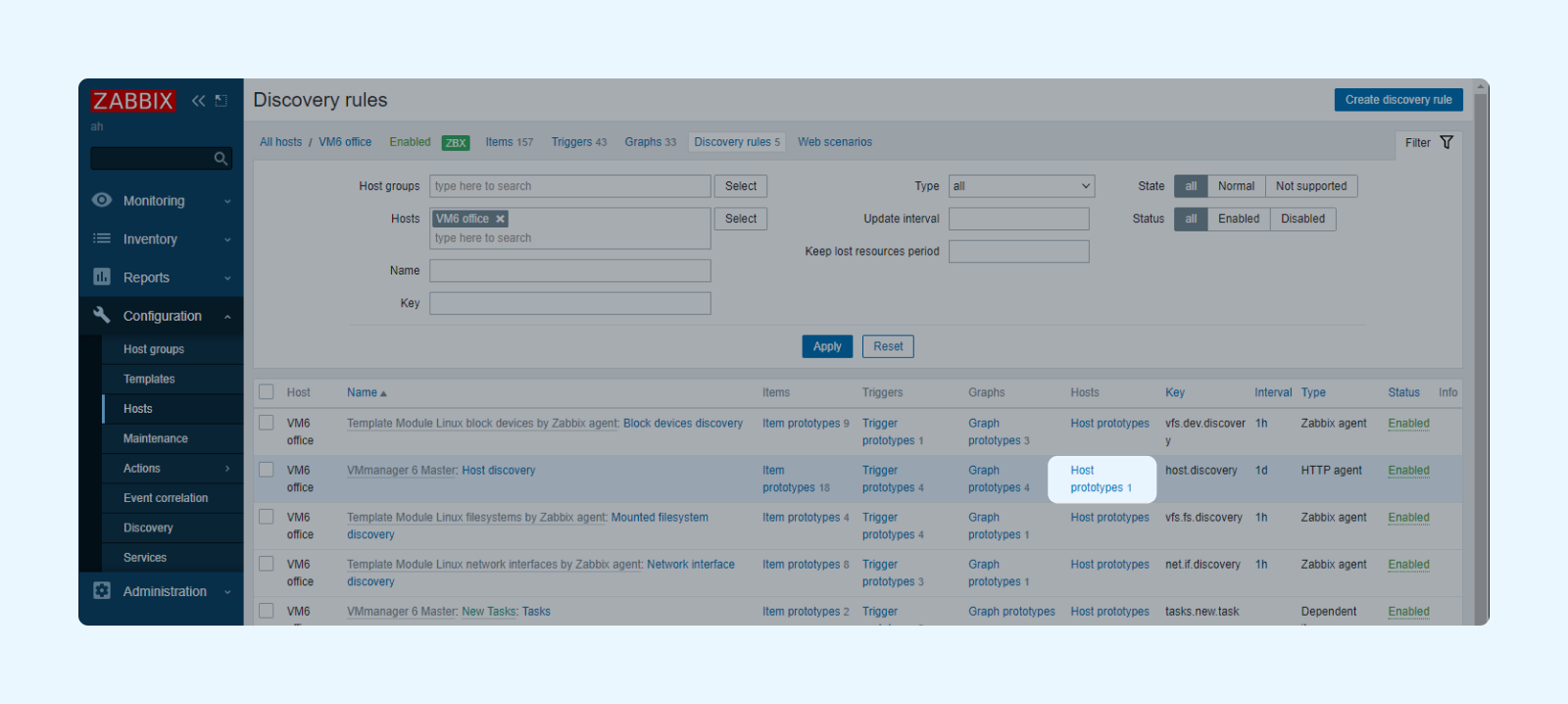This screenshot has width=1568, height=704.
Task: Select 'all' in the Status filter
Action: (1191, 219)
